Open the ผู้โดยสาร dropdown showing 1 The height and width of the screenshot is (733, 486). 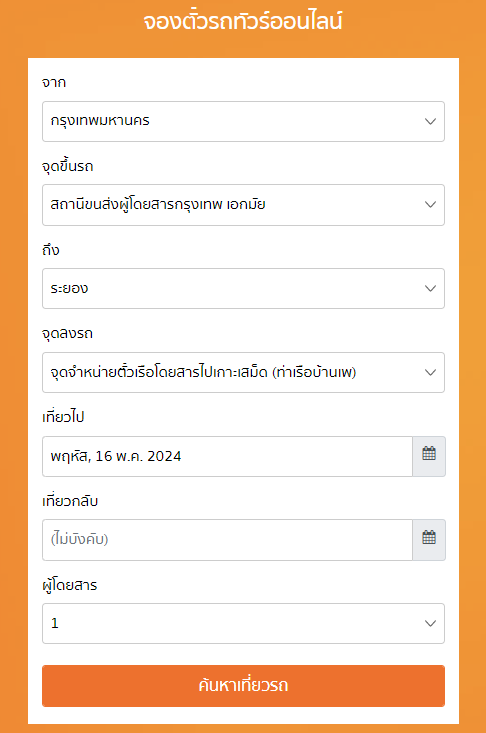point(243,624)
